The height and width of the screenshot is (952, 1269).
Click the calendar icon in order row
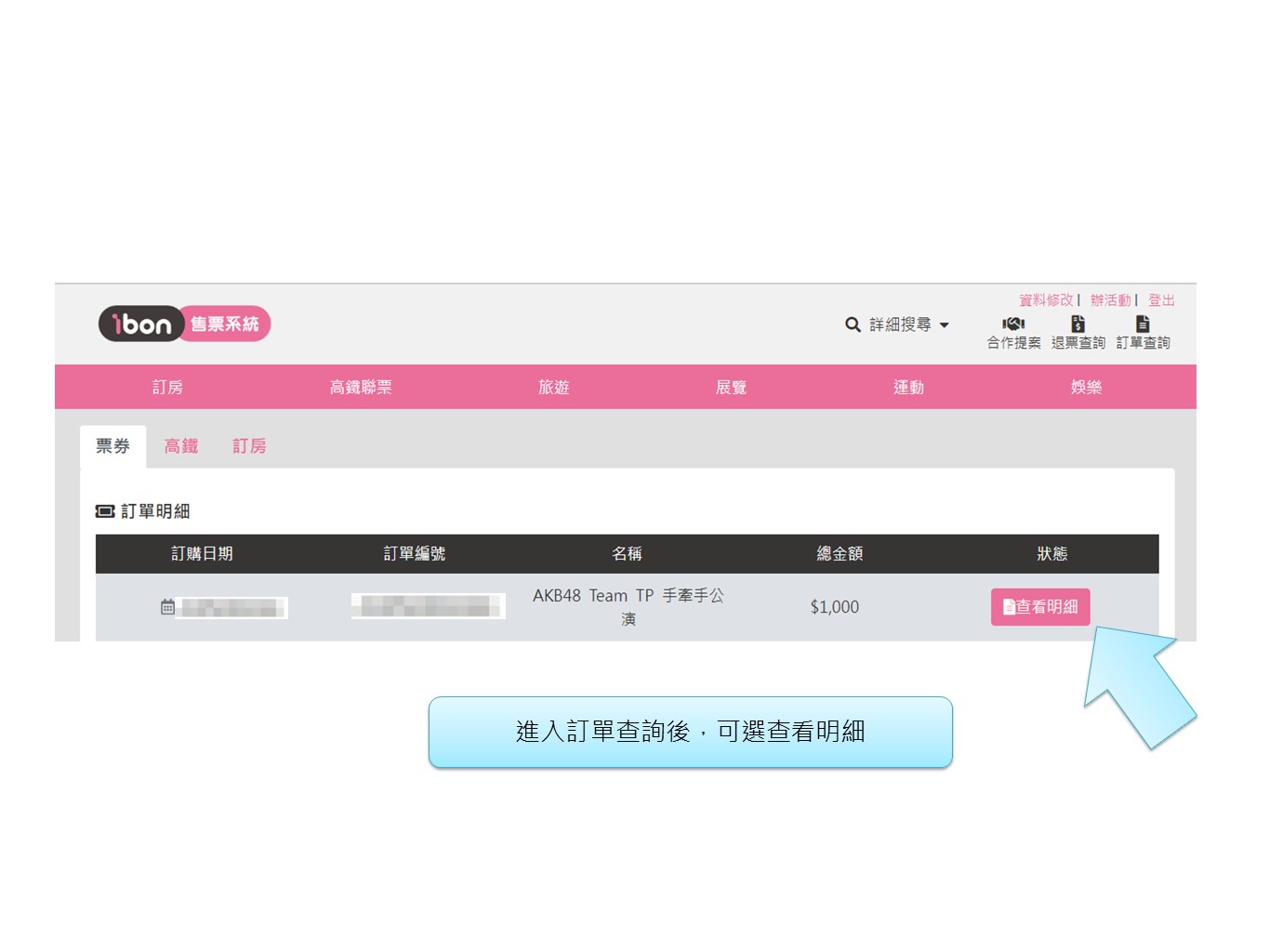pyautogui.click(x=167, y=607)
